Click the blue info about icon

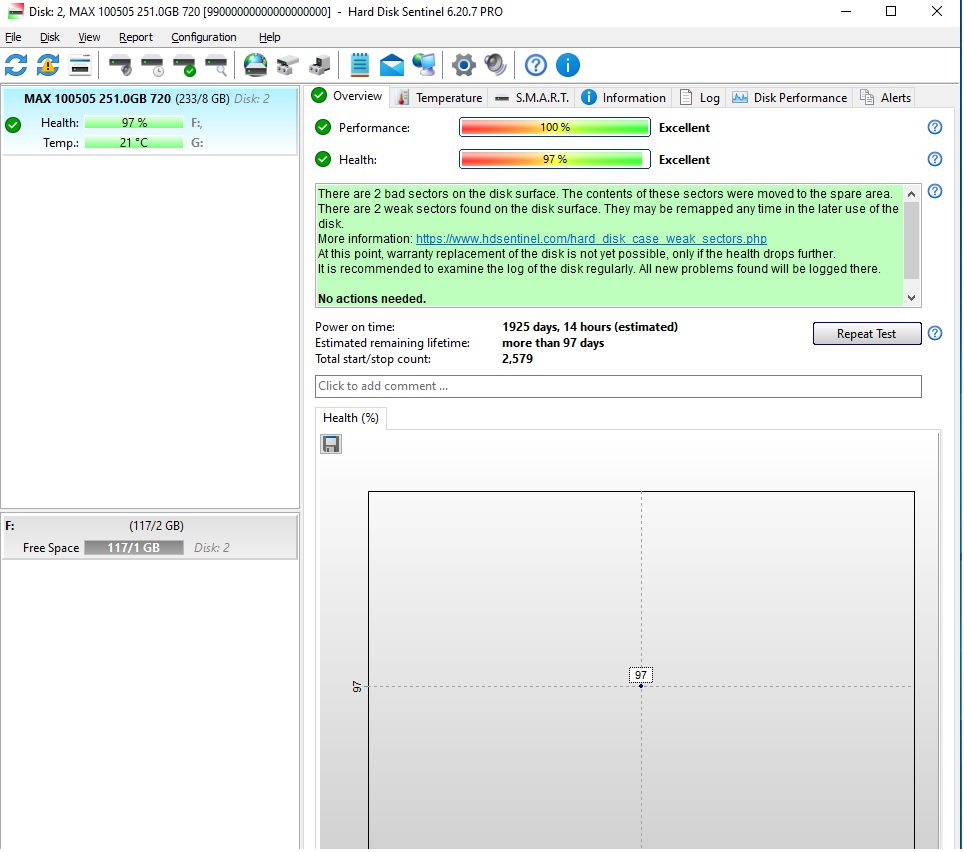coord(567,65)
